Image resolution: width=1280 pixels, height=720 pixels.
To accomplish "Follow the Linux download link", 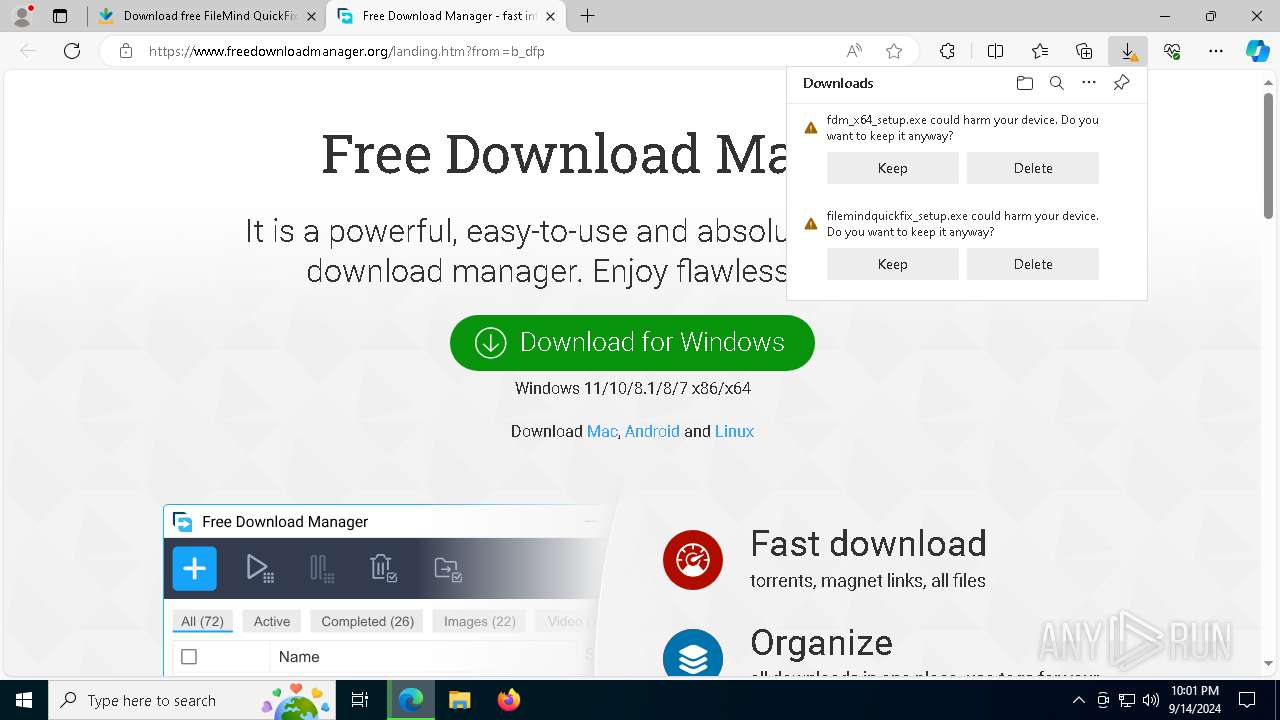I will 734,431.
